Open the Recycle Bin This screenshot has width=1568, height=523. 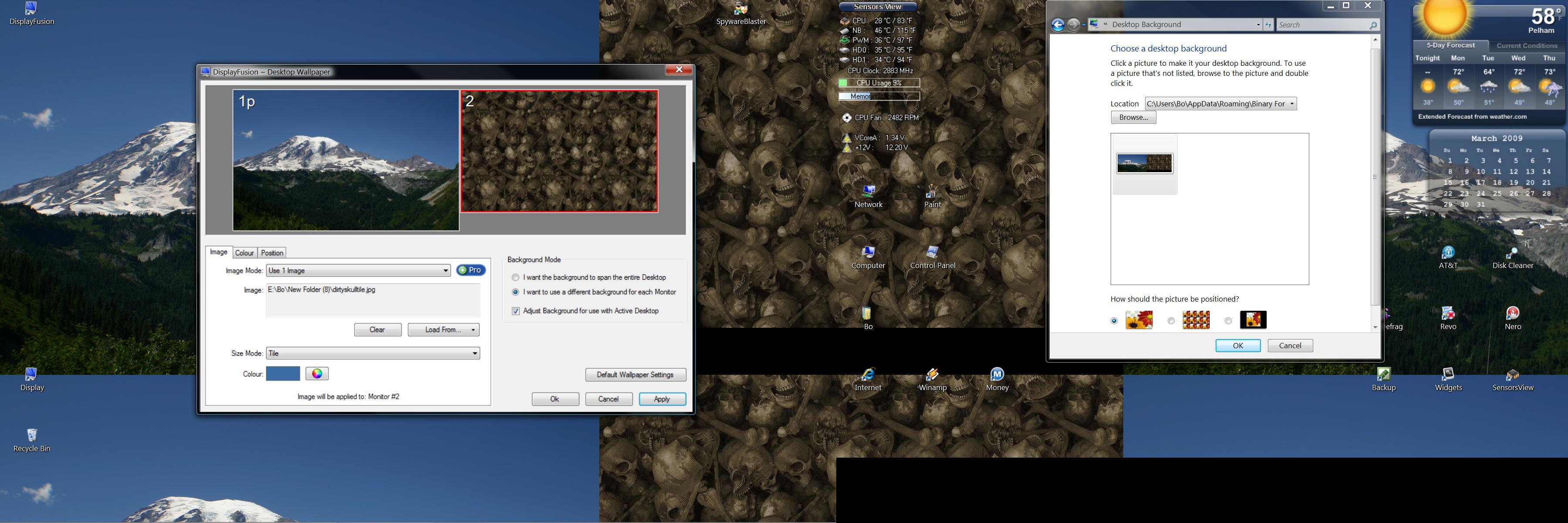point(32,435)
